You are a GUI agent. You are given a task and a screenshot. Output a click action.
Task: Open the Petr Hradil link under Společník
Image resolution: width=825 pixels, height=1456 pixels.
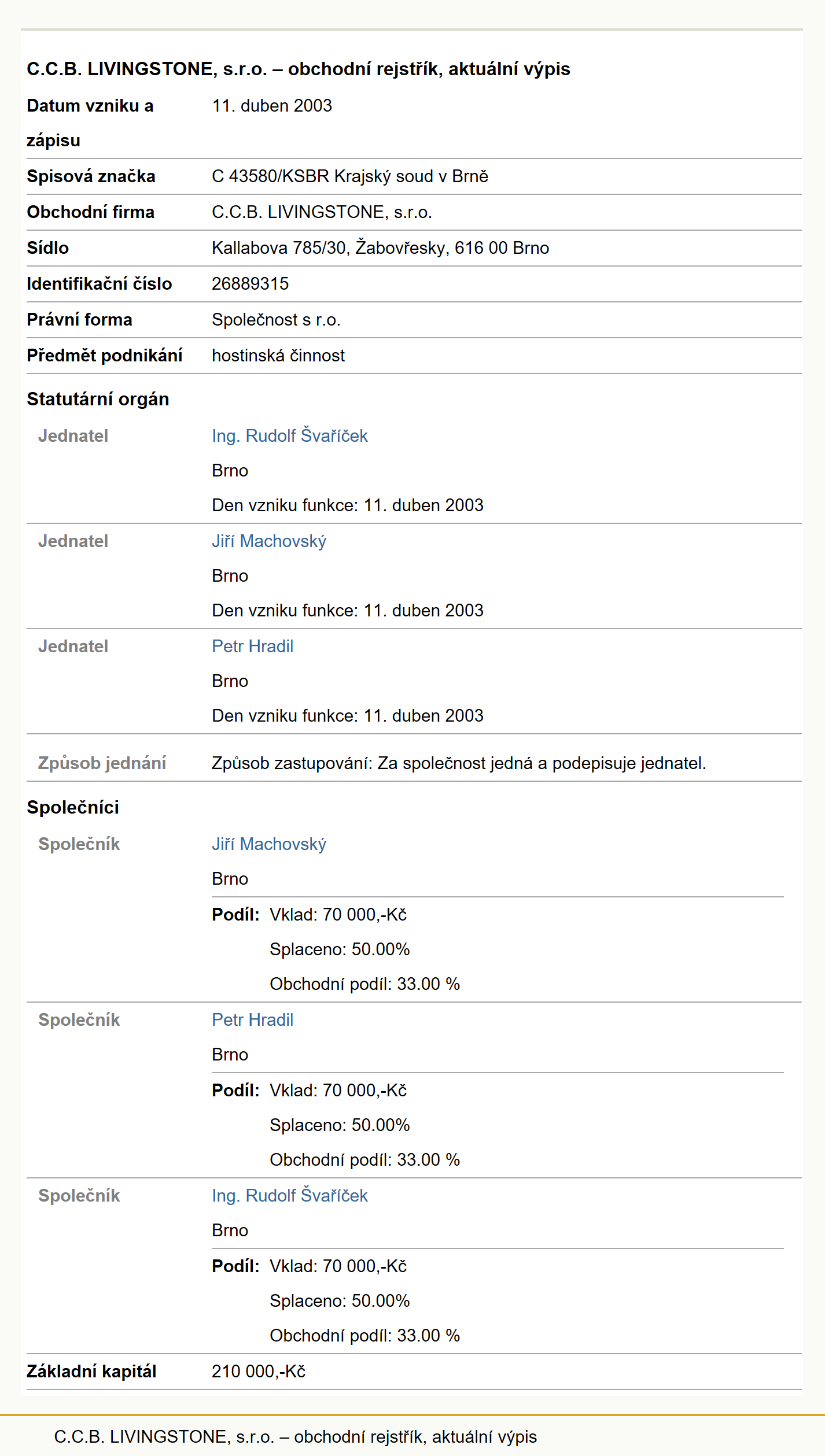[252, 1019]
